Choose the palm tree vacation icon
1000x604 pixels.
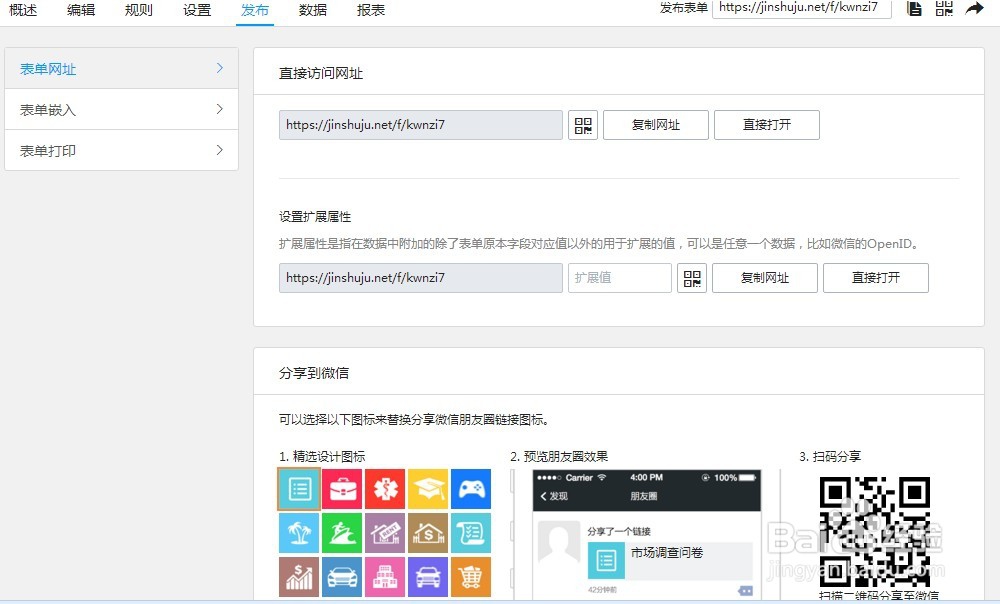tap(298, 532)
